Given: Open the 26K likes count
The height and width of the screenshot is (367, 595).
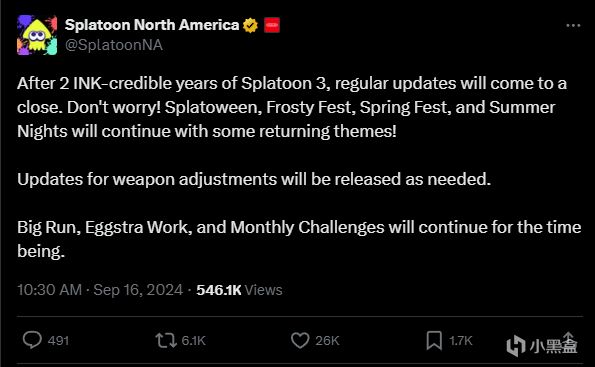Looking at the screenshot, I should click(327, 340).
